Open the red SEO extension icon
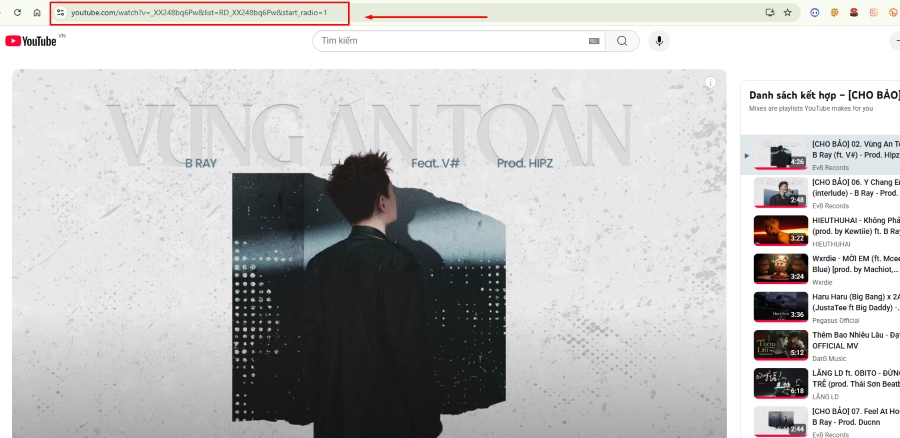900x438 pixels. [x=854, y=12]
